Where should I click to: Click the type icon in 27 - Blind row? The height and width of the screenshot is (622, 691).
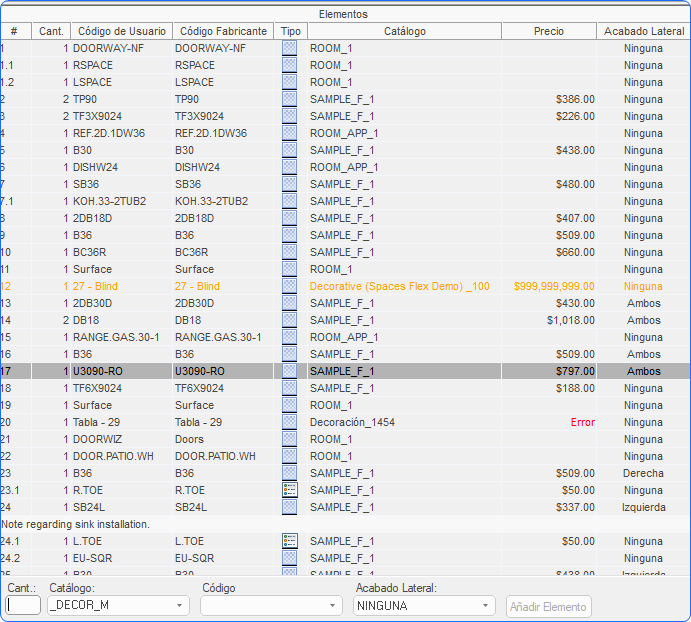tap(289, 286)
